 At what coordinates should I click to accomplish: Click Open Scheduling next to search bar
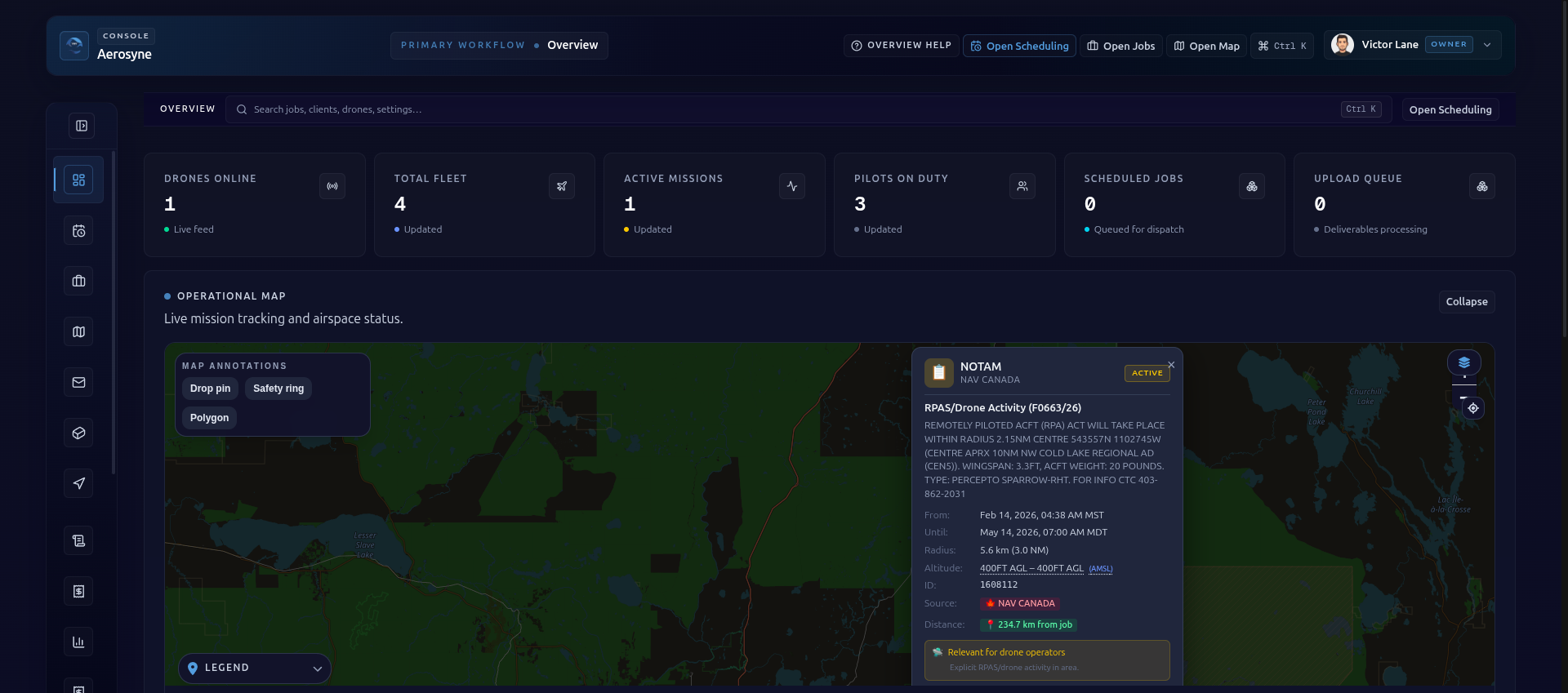point(1450,109)
